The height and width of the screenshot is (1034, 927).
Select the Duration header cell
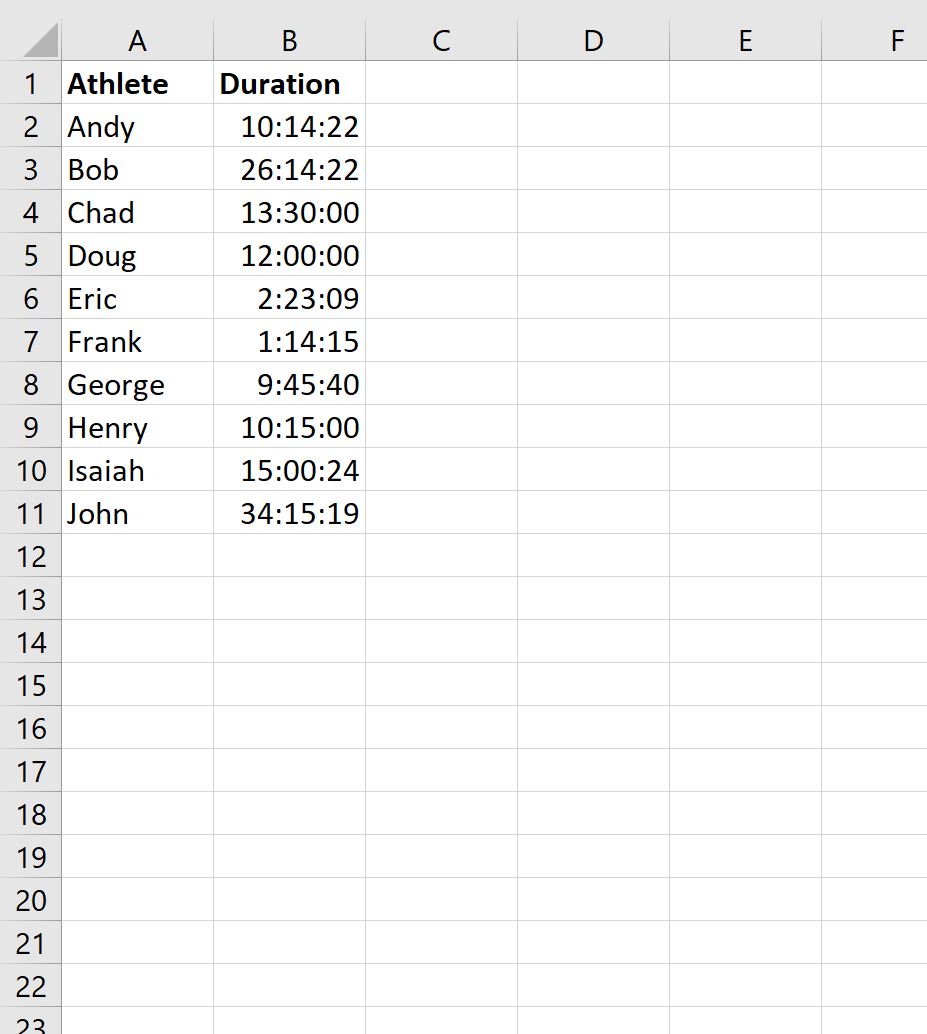288,83
